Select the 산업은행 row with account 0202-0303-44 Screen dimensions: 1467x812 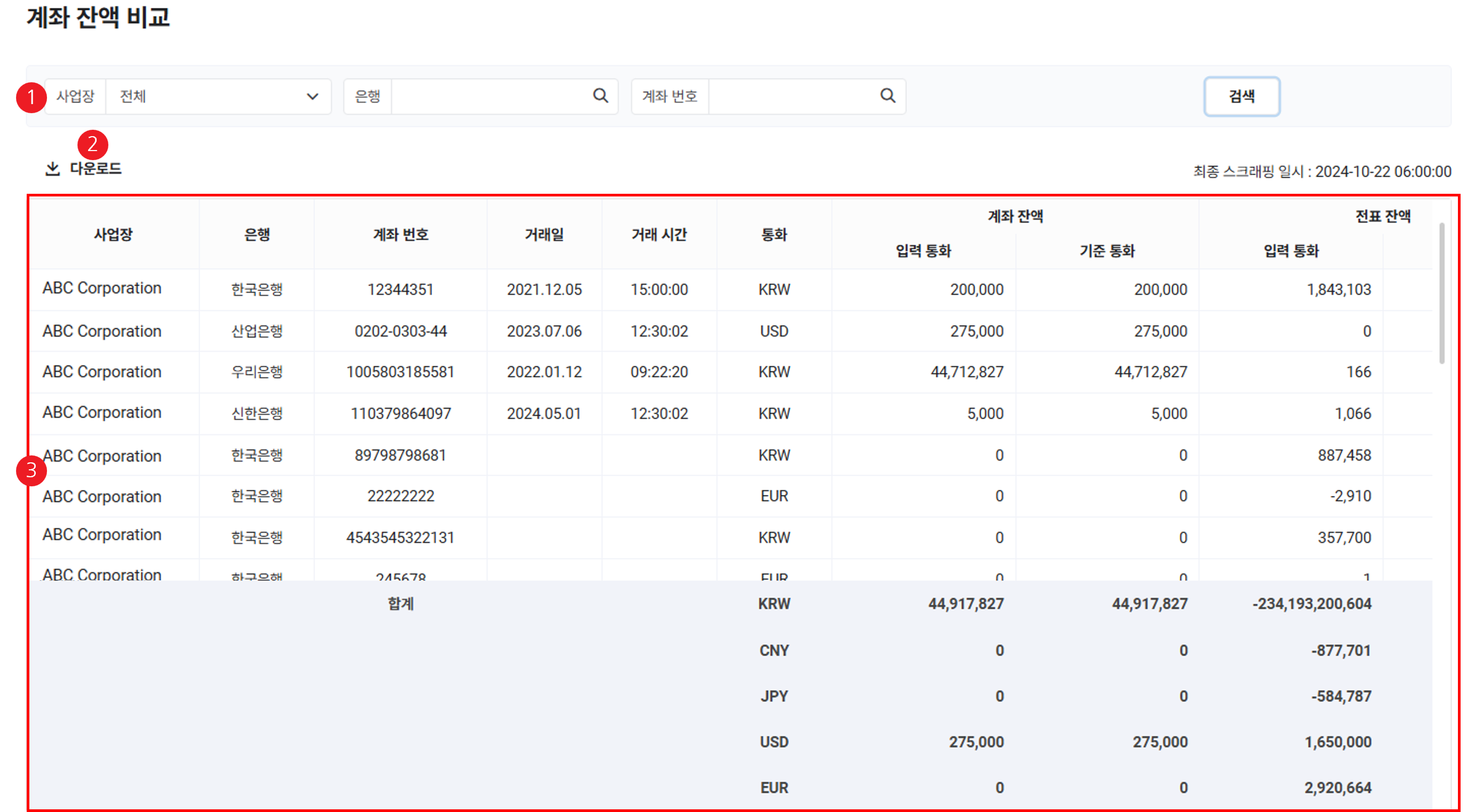(400, 331)
